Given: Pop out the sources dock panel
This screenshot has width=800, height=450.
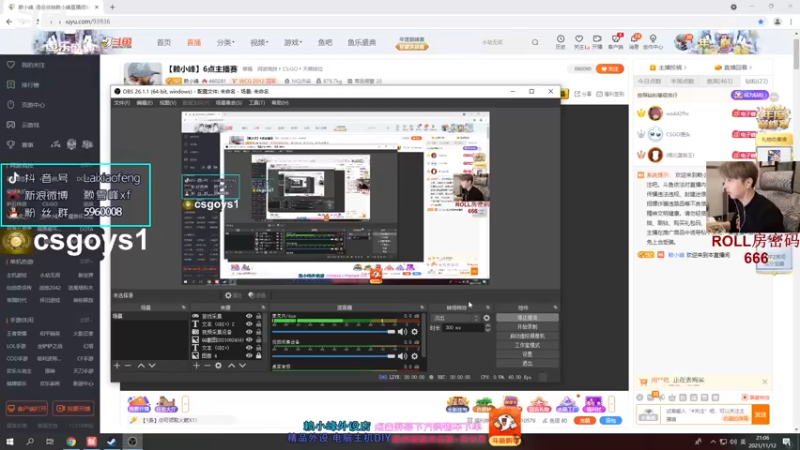Looking at the screenshot, I should (x=263, y=308).
